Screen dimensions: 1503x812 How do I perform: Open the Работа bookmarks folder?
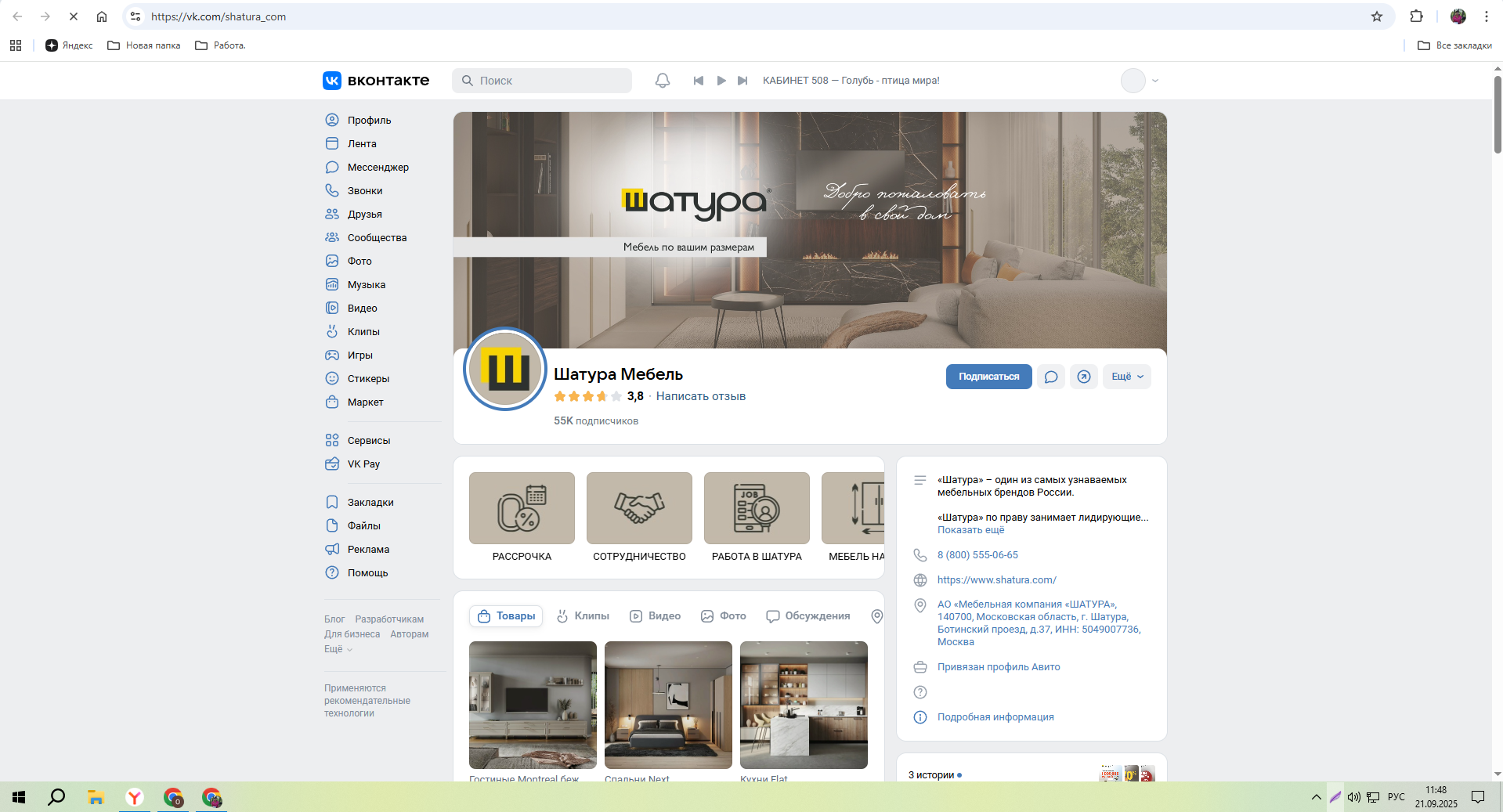tap(220, 45)
